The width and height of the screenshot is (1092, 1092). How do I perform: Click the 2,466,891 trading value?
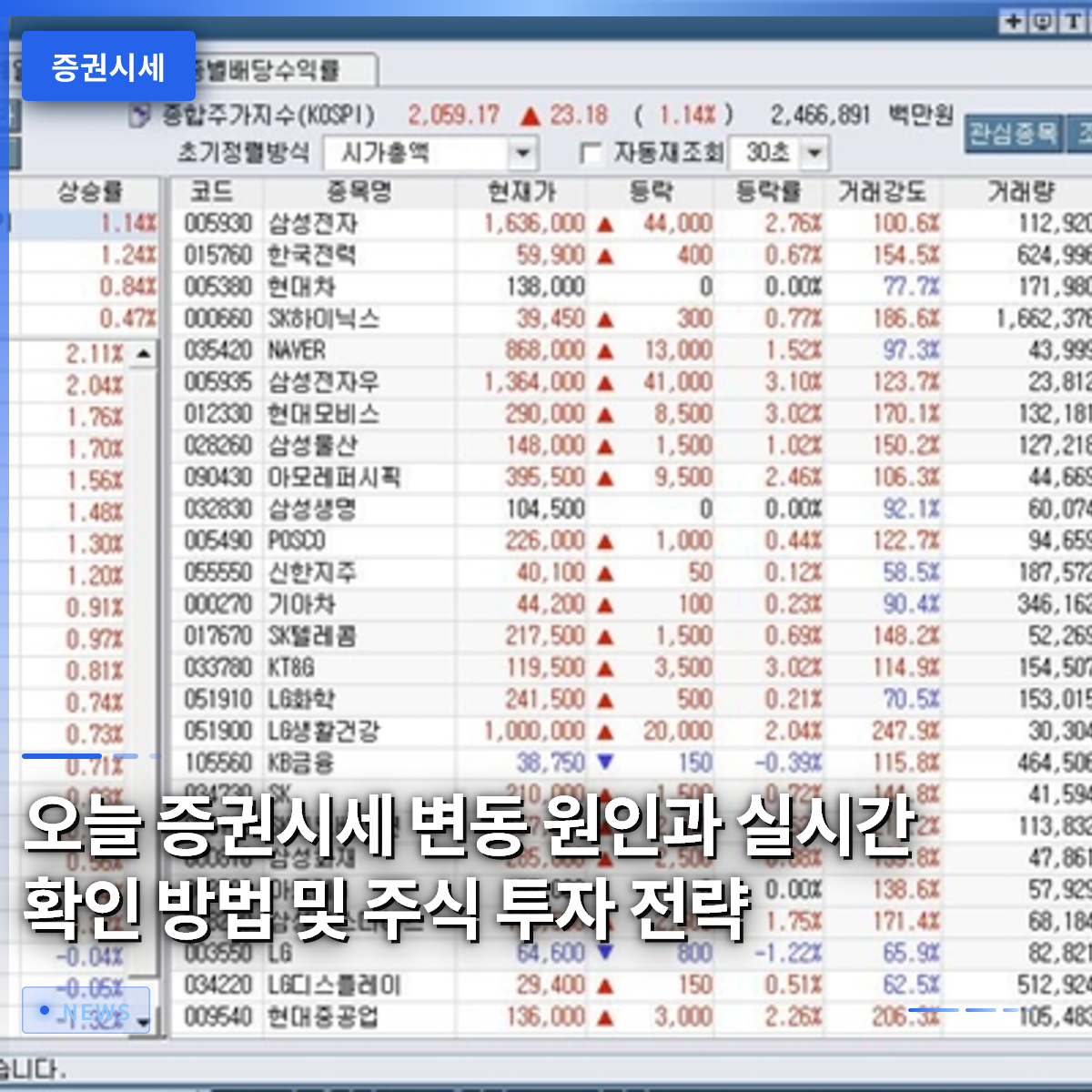point(820,116)
